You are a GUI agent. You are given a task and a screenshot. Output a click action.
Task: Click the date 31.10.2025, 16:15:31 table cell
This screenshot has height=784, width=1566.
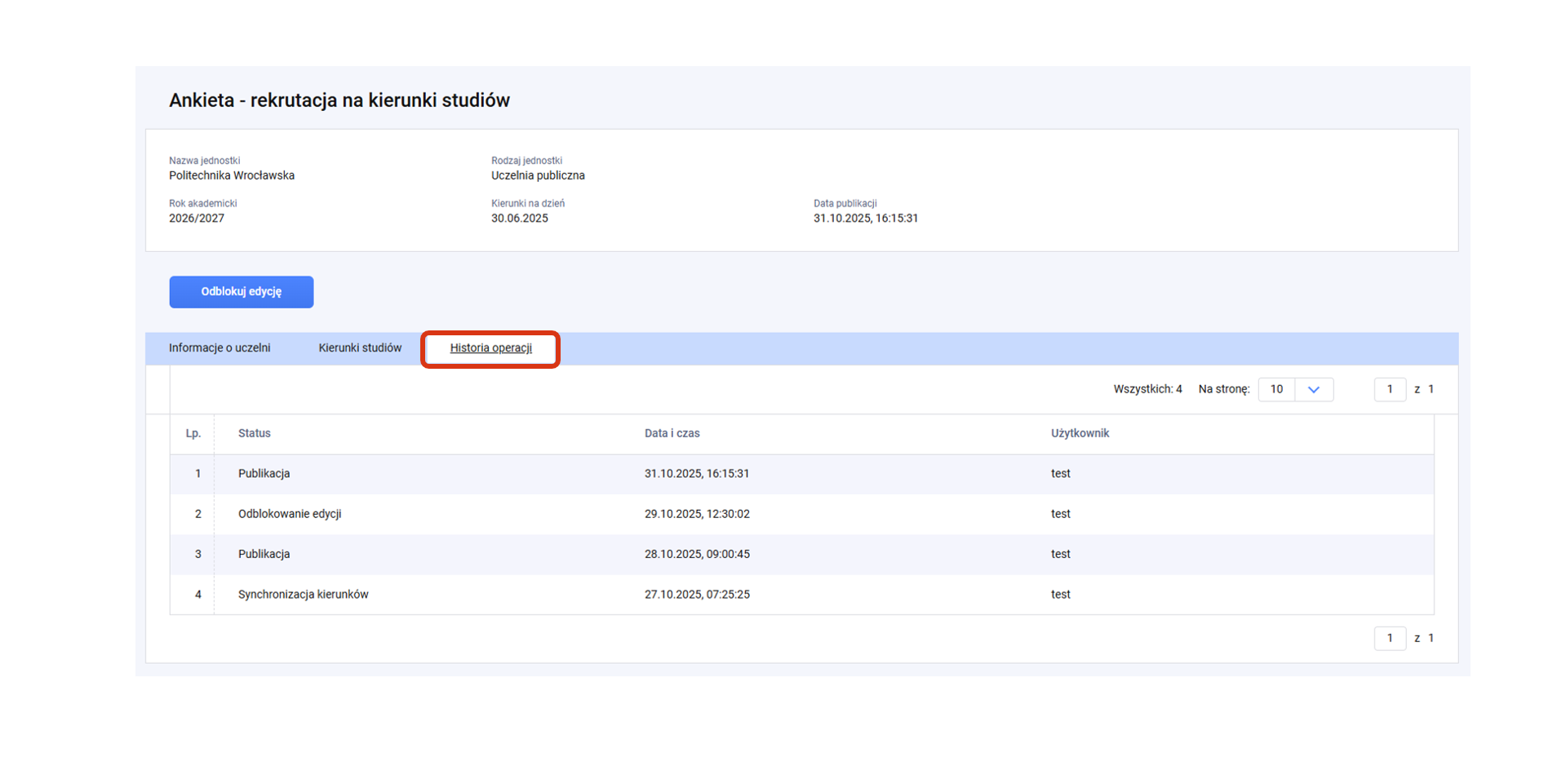tap(696, 474)
